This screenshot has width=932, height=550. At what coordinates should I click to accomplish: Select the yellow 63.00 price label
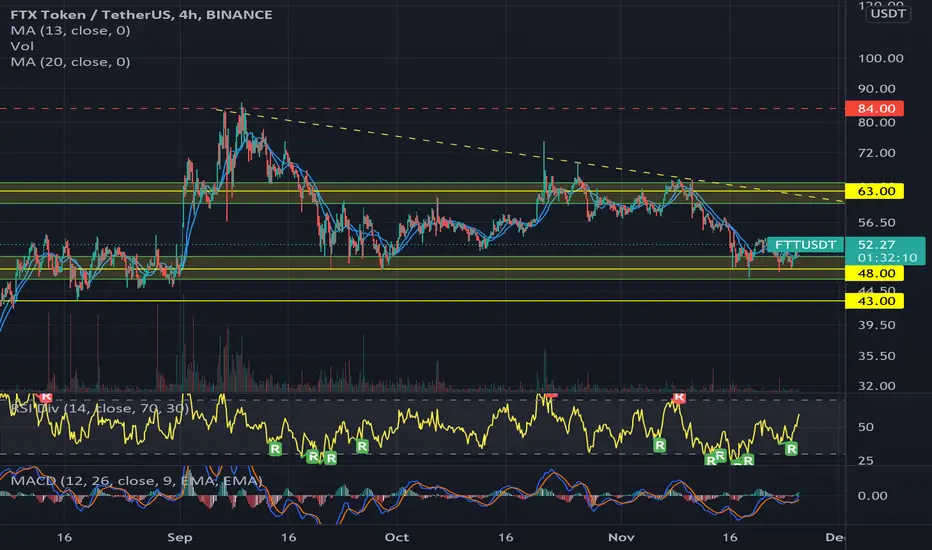(x=875, y=191)
